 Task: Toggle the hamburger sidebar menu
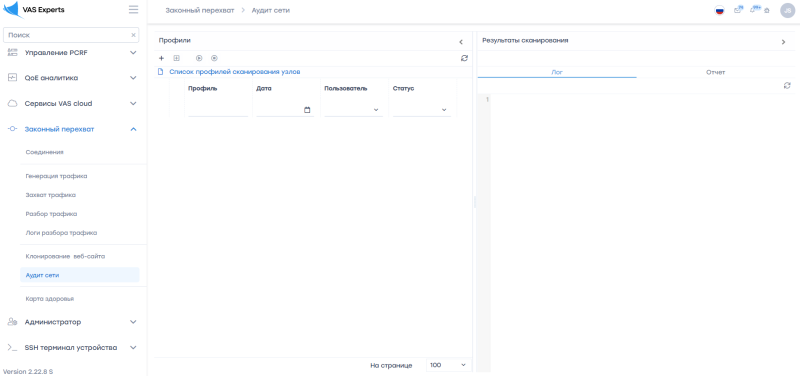133,10
